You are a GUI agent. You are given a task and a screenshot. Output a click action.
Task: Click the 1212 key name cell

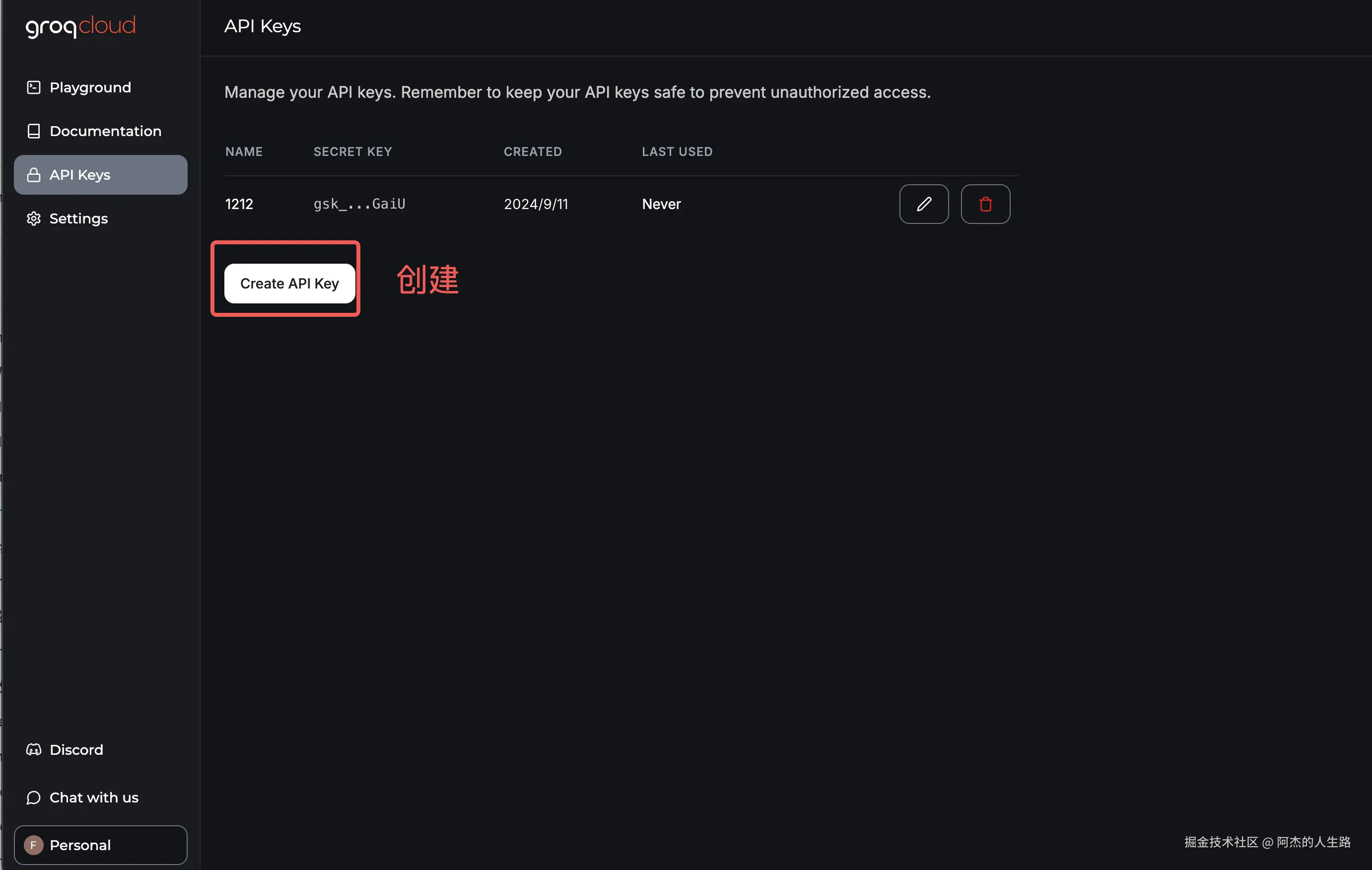coord(239,204)
